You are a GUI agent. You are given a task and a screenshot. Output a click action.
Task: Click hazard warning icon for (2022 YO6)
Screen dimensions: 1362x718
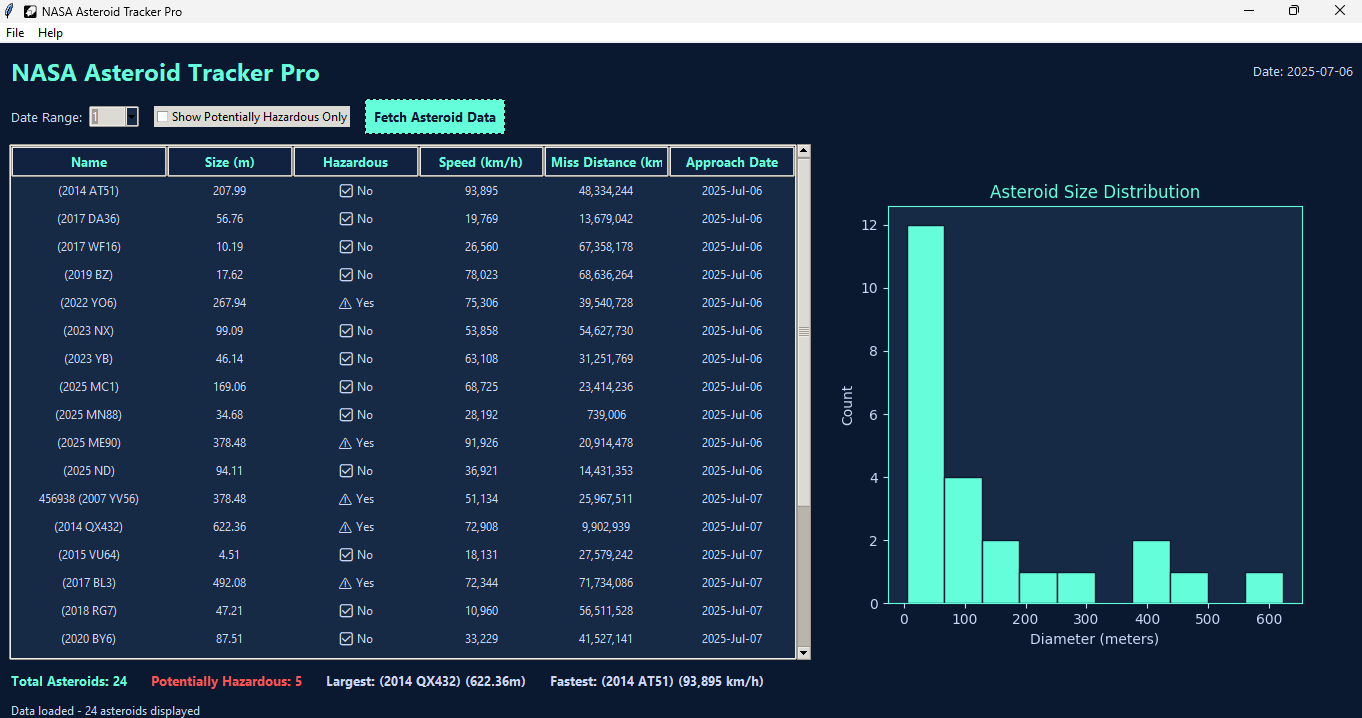(345, 303)
